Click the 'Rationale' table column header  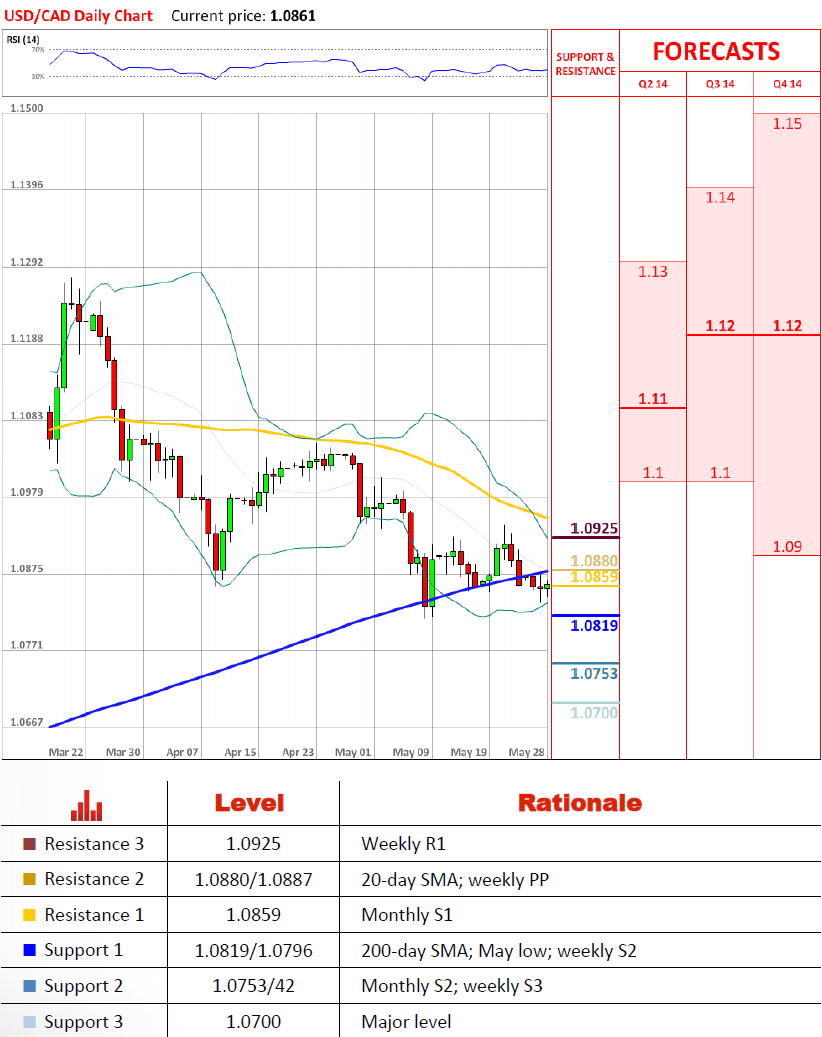(580, 803)
